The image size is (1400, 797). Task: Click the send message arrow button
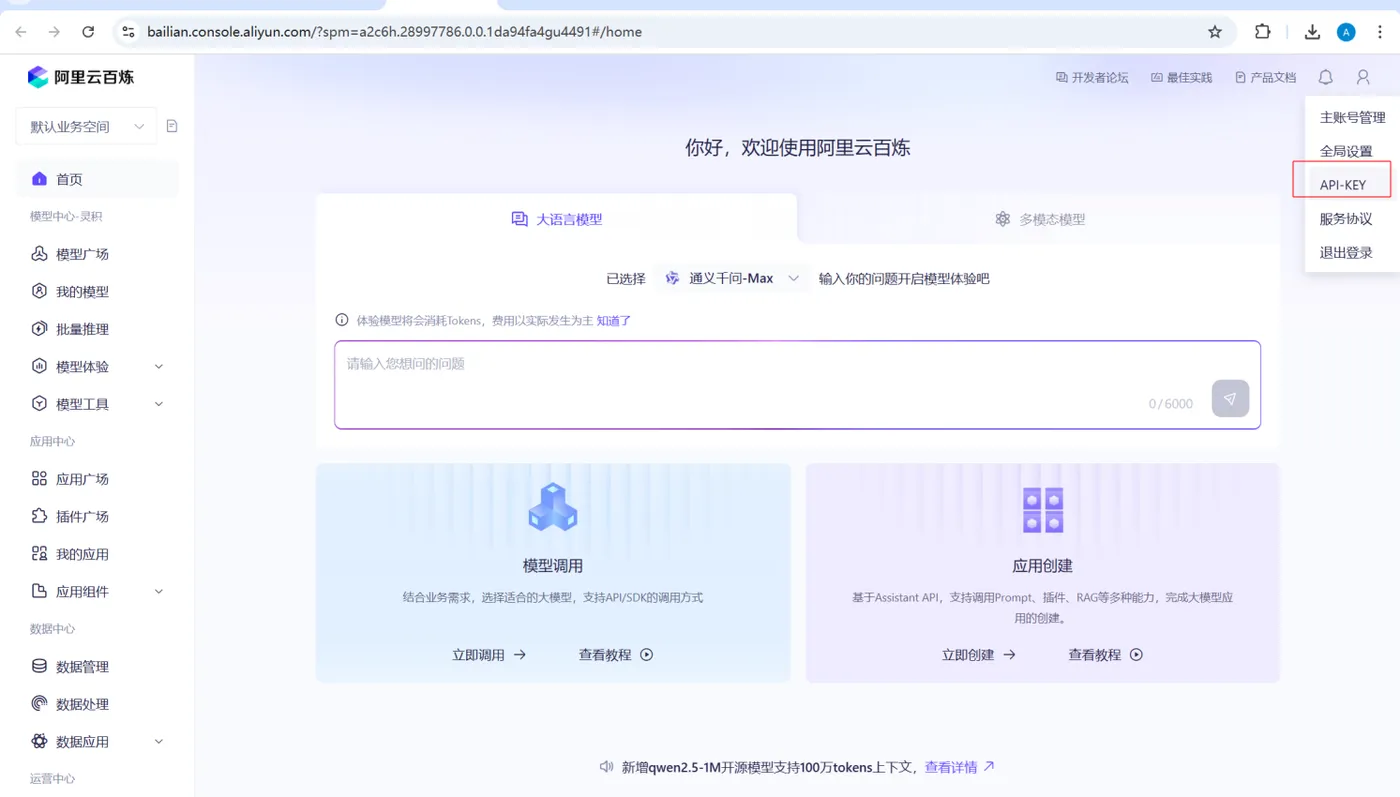(1230, 398)
